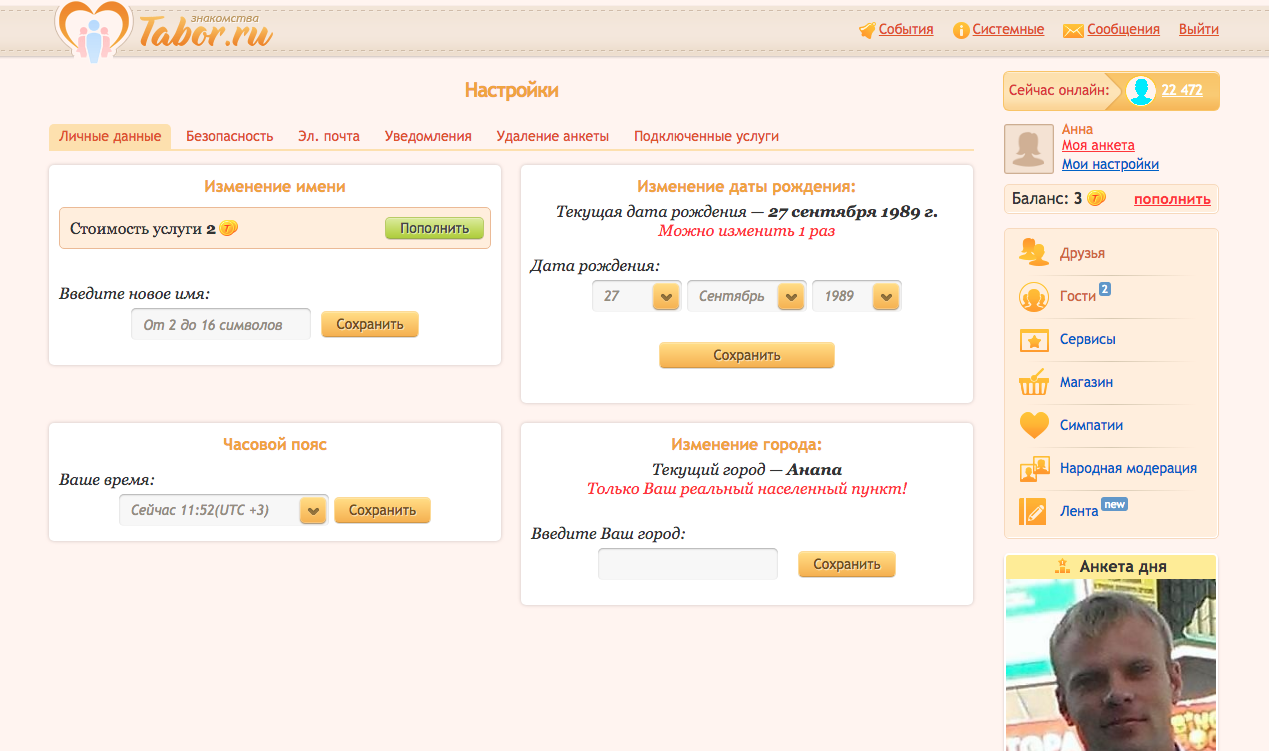Click the trophy icon in Анкета дня header

(1063, 567)
